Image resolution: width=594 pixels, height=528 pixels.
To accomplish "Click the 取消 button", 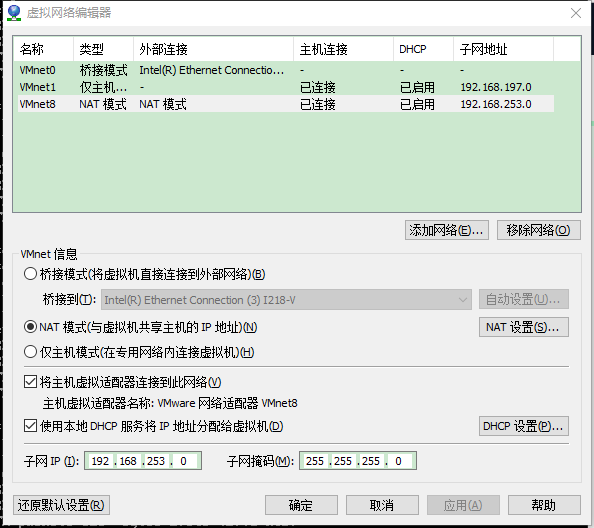I will 382,505.
